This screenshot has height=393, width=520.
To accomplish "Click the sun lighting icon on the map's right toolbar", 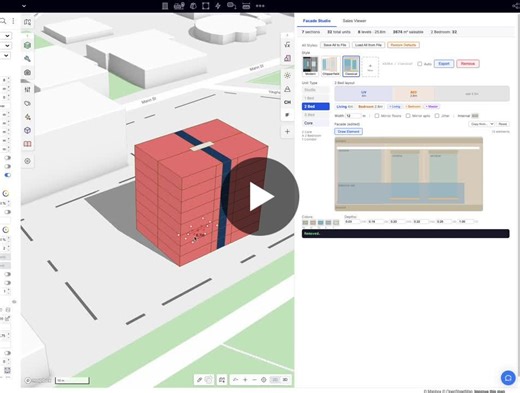I will [x=287, y=75].
